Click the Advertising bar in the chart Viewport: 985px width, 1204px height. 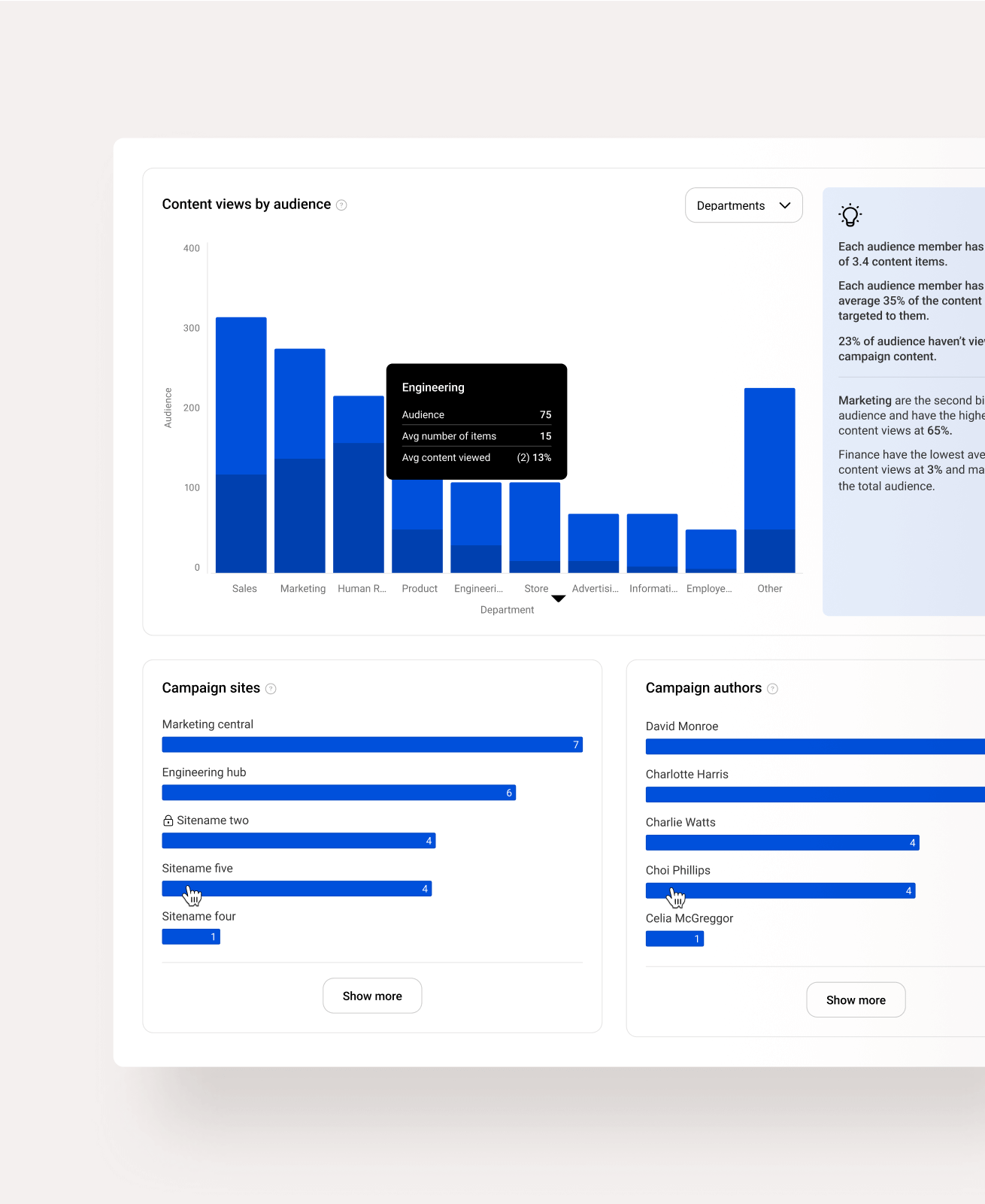[x=593, y=543]
